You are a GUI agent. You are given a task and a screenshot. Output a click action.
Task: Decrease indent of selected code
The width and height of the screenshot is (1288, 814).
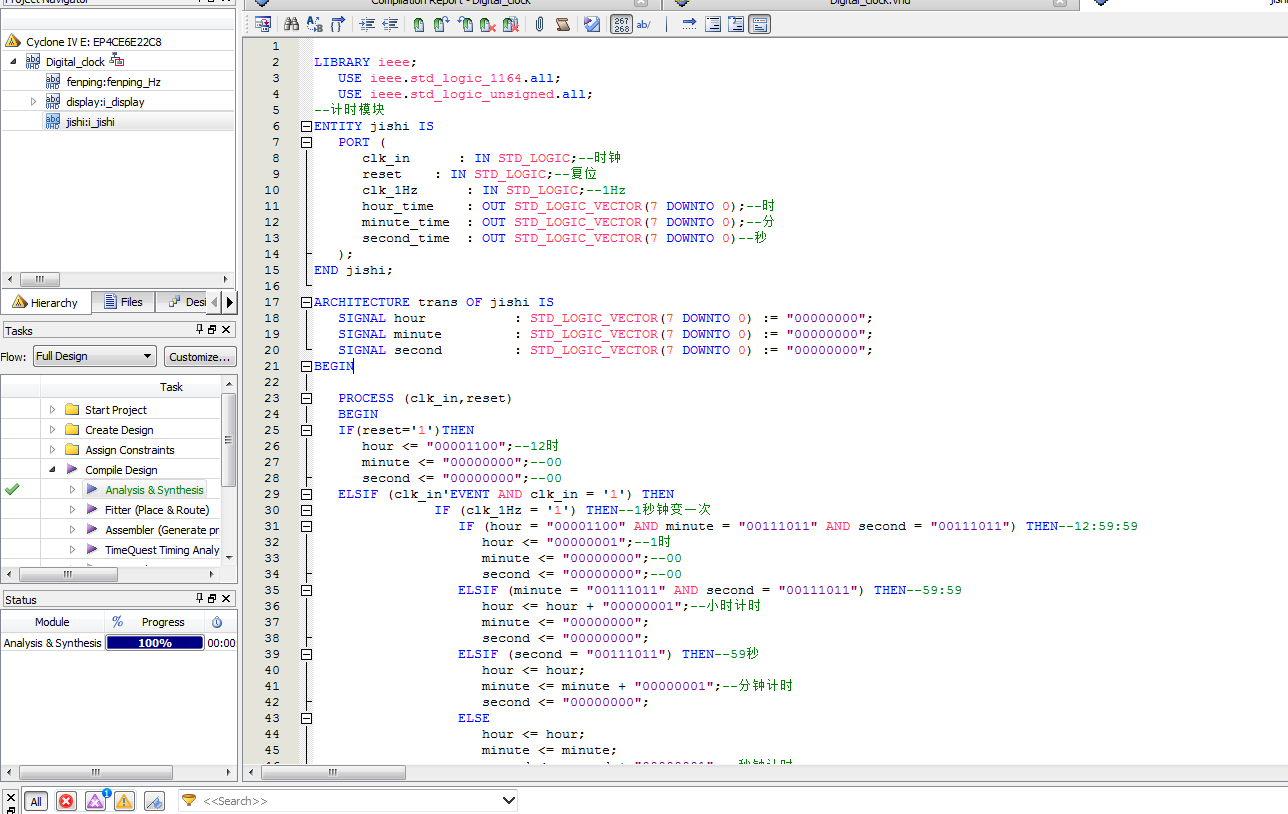[390, 24]
